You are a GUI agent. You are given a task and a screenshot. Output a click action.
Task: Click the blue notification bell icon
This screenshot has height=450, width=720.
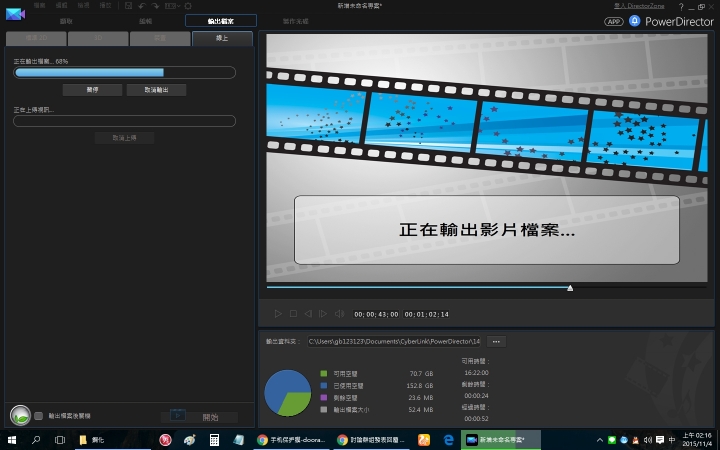coord(634,21)
